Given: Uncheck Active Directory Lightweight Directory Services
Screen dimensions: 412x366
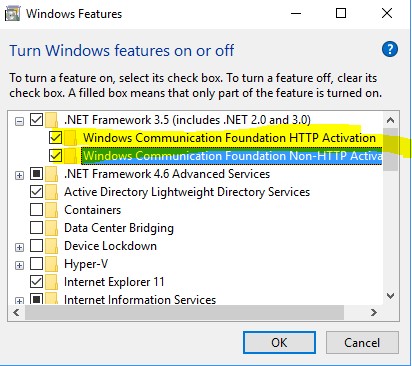Looking at the screenshot, I should tap(36, 192).
